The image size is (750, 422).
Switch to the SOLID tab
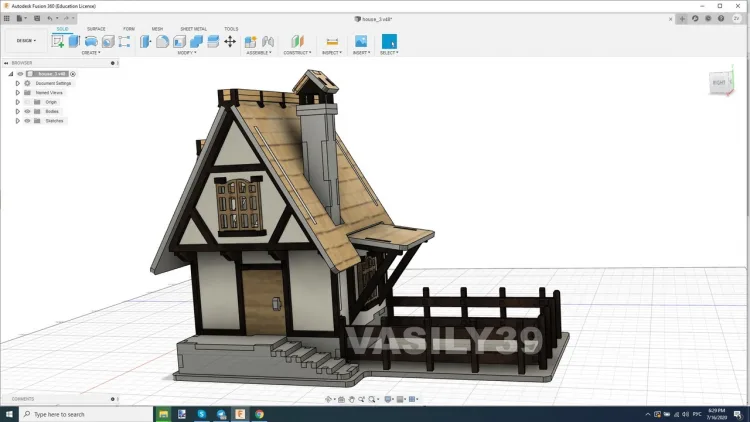coord(63,29)
